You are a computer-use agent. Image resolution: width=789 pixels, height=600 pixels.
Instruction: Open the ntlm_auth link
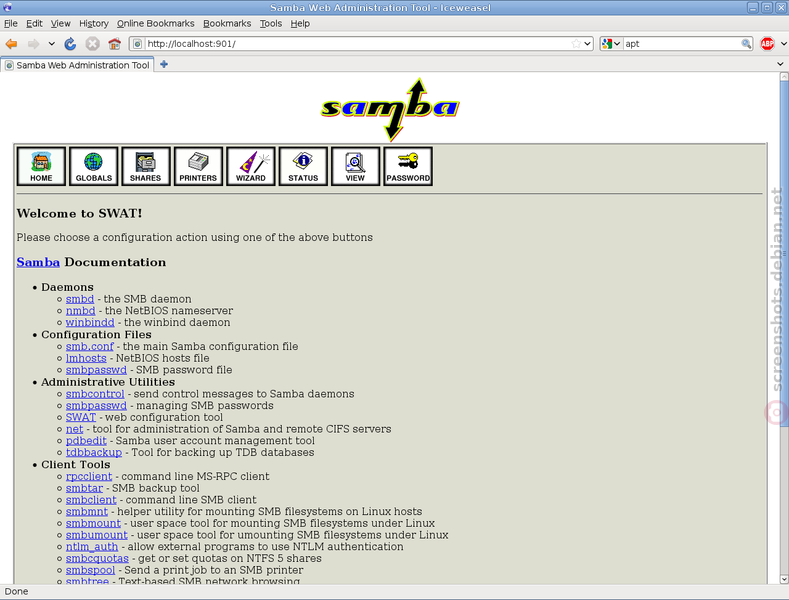(92, 547)
